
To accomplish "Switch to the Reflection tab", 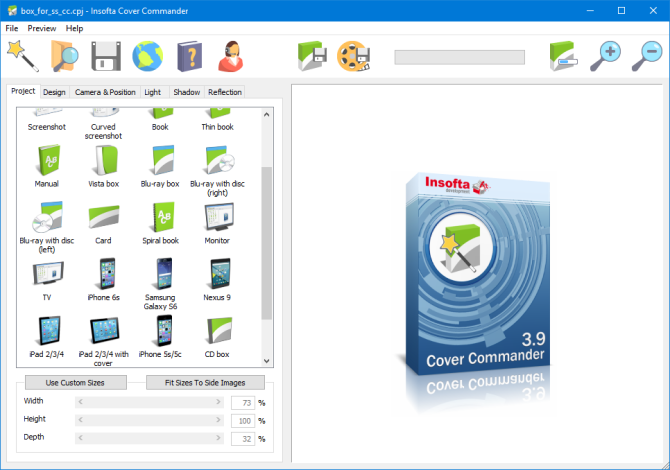I will tap(225, 92).
